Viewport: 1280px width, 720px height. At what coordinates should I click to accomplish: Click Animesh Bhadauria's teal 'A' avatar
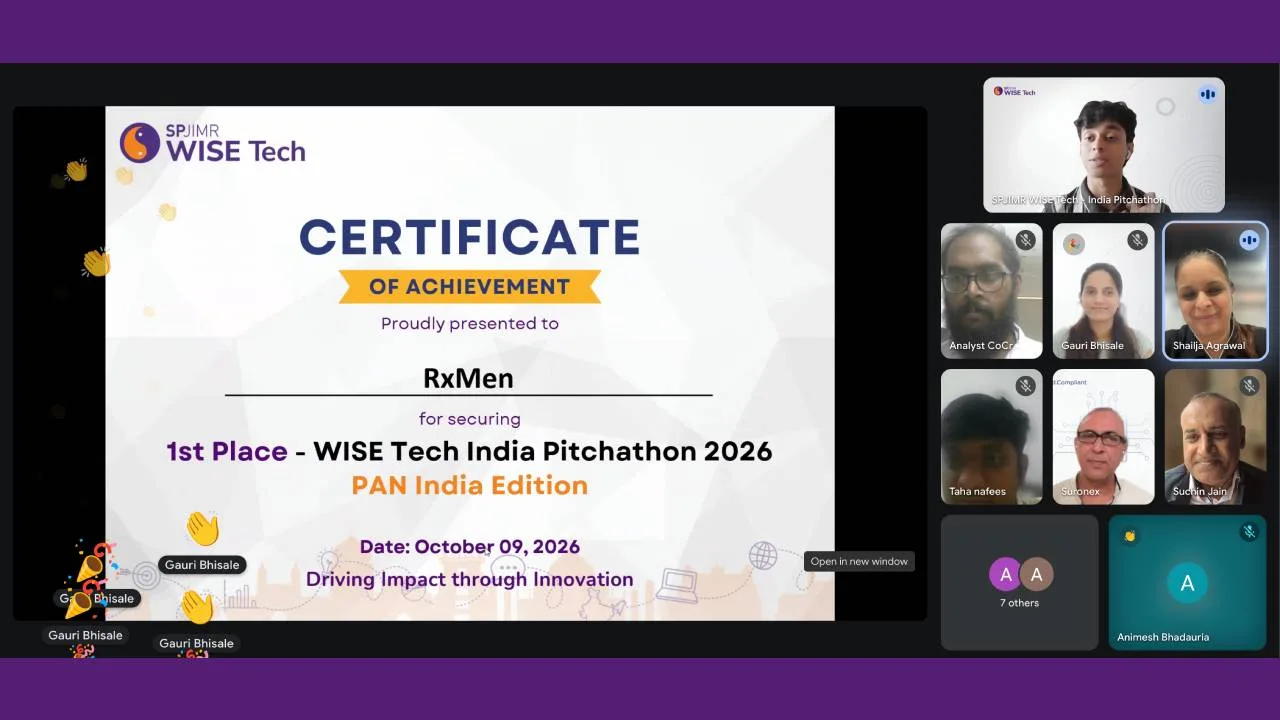click(1187, 584)
